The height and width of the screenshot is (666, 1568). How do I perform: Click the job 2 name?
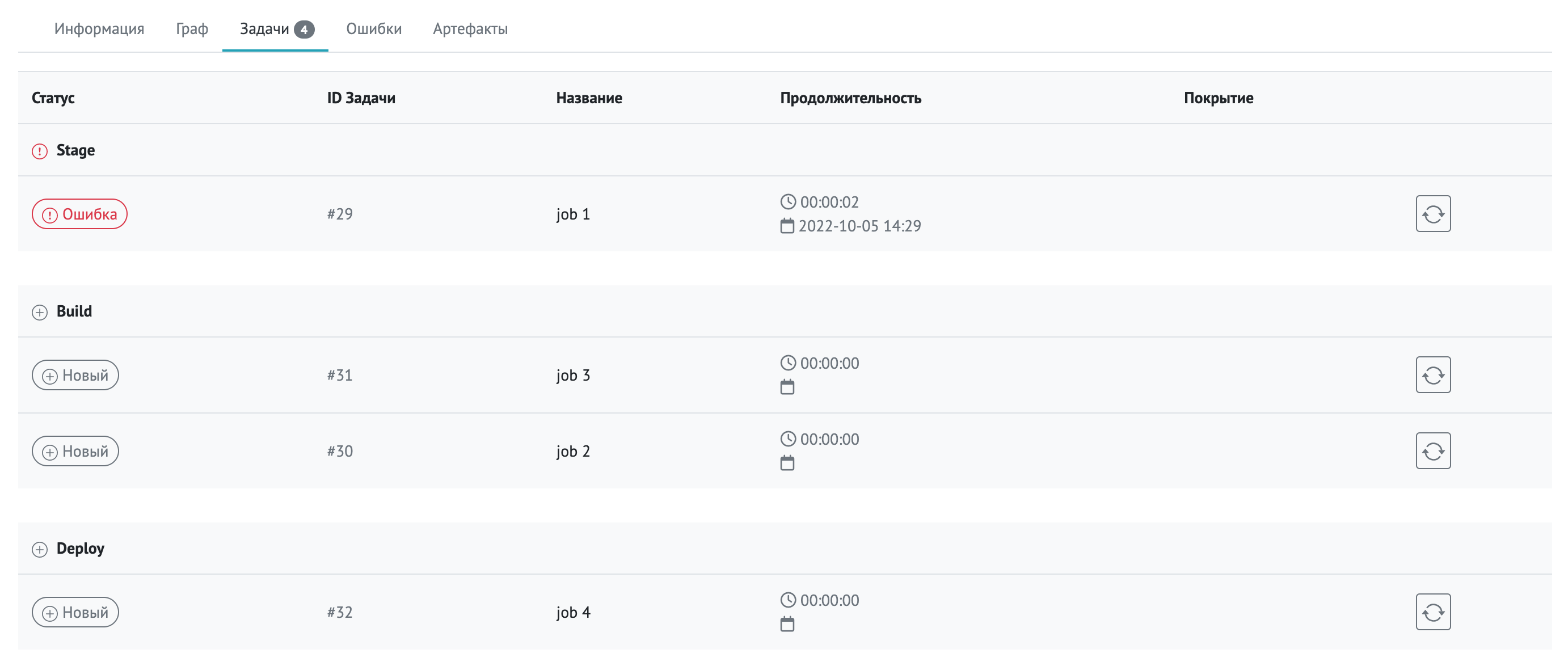[573, 452]
